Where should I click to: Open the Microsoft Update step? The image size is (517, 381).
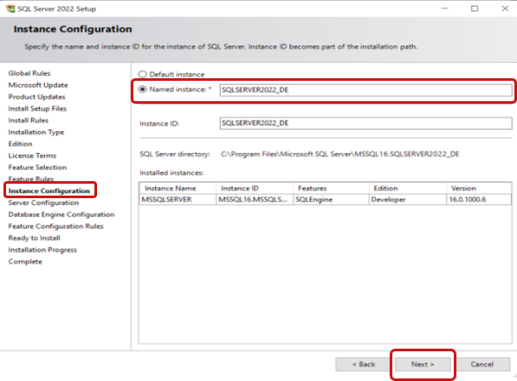[x=38, y=85]
